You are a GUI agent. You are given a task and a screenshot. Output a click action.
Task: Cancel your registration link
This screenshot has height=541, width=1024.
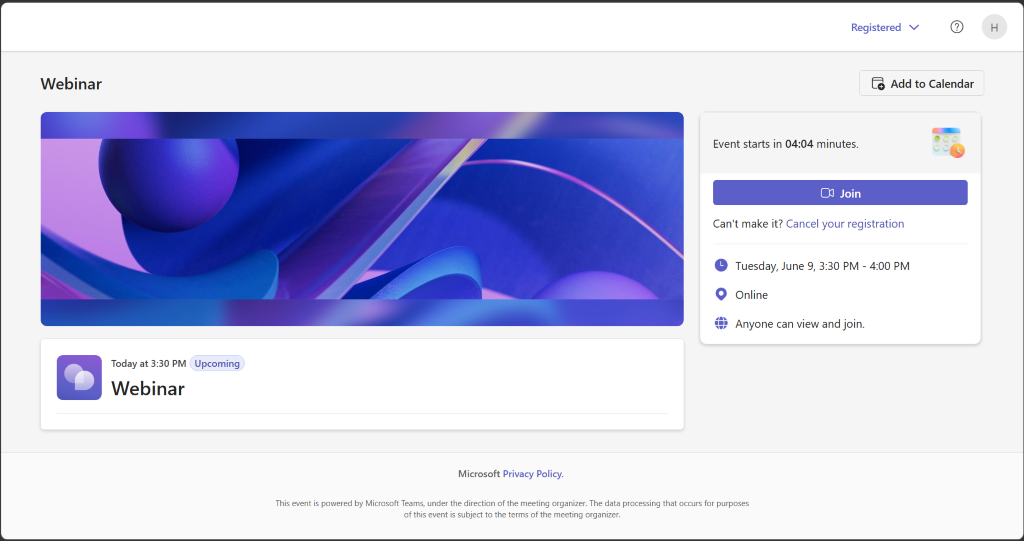pos(845,223)
